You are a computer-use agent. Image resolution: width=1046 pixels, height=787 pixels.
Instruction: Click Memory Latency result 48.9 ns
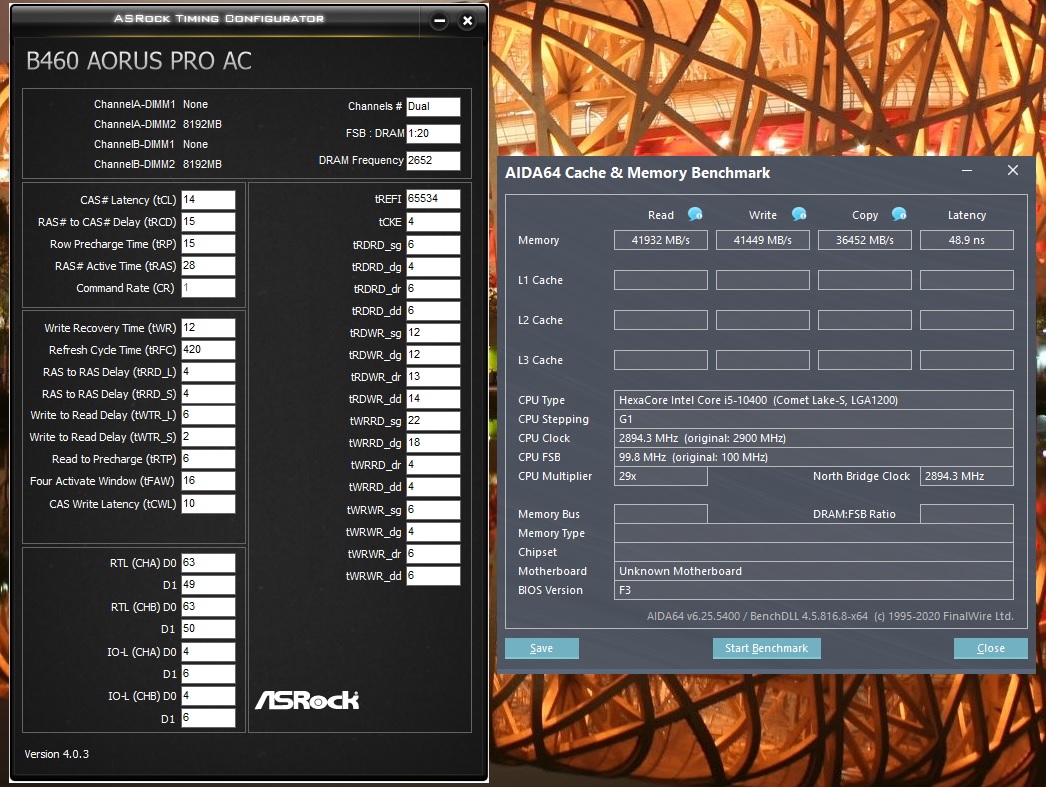coord(967,240)
